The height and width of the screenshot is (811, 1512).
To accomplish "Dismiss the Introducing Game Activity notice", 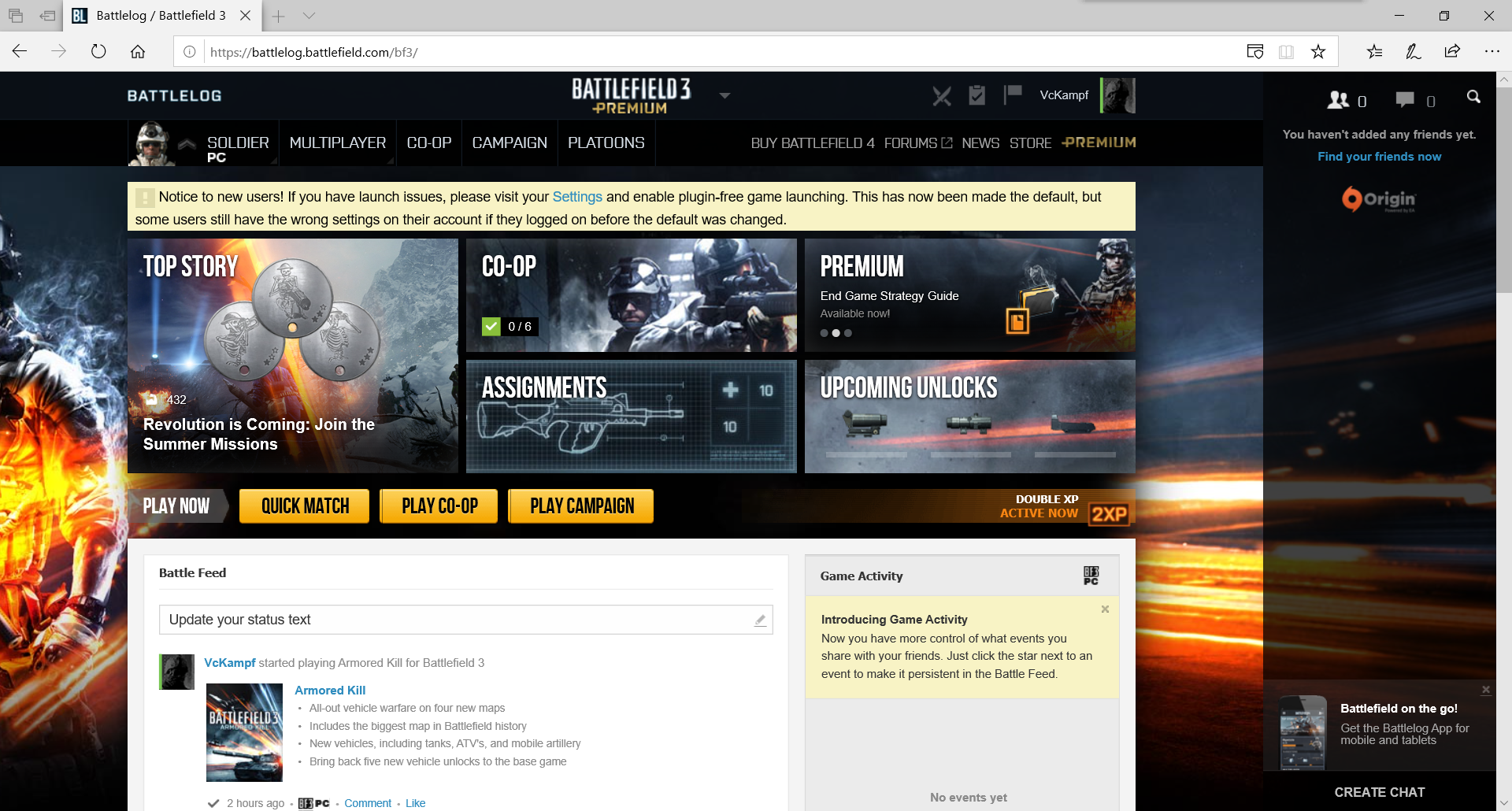I will click(x=1105, y=609).
